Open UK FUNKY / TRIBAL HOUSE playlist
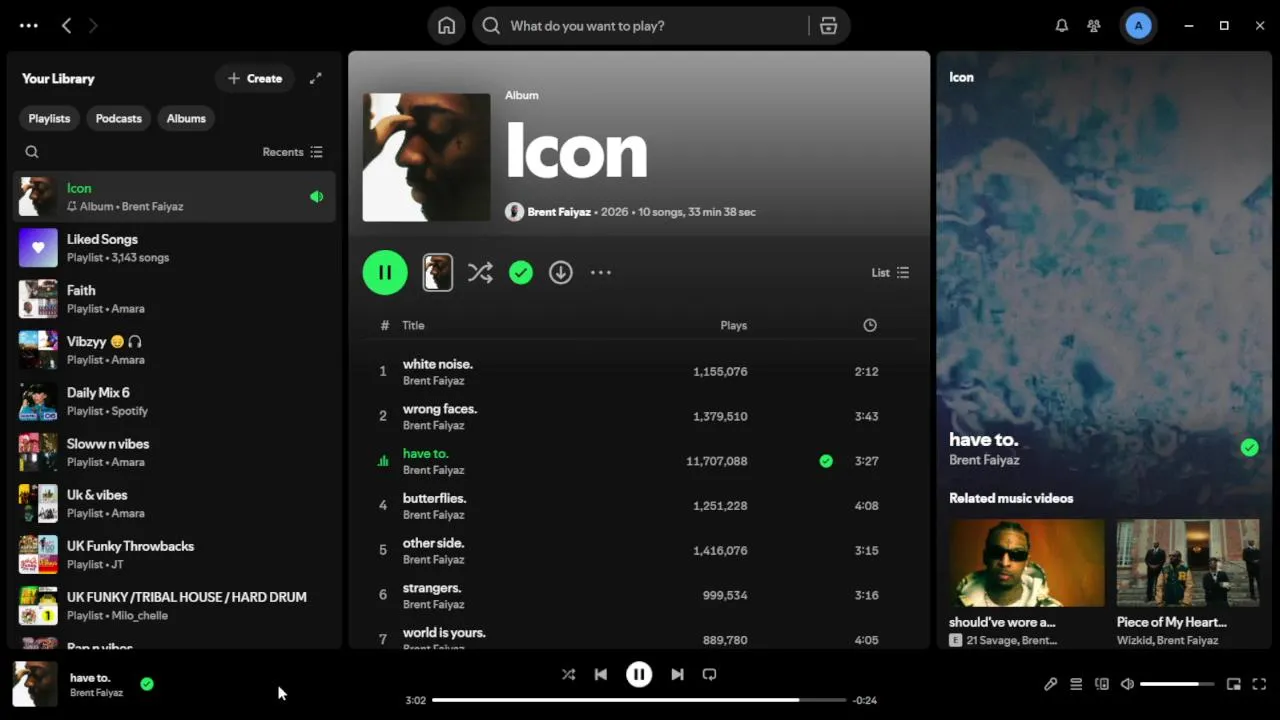The height and width of the screenshot is (720, 1280). [x=174, y=606]
